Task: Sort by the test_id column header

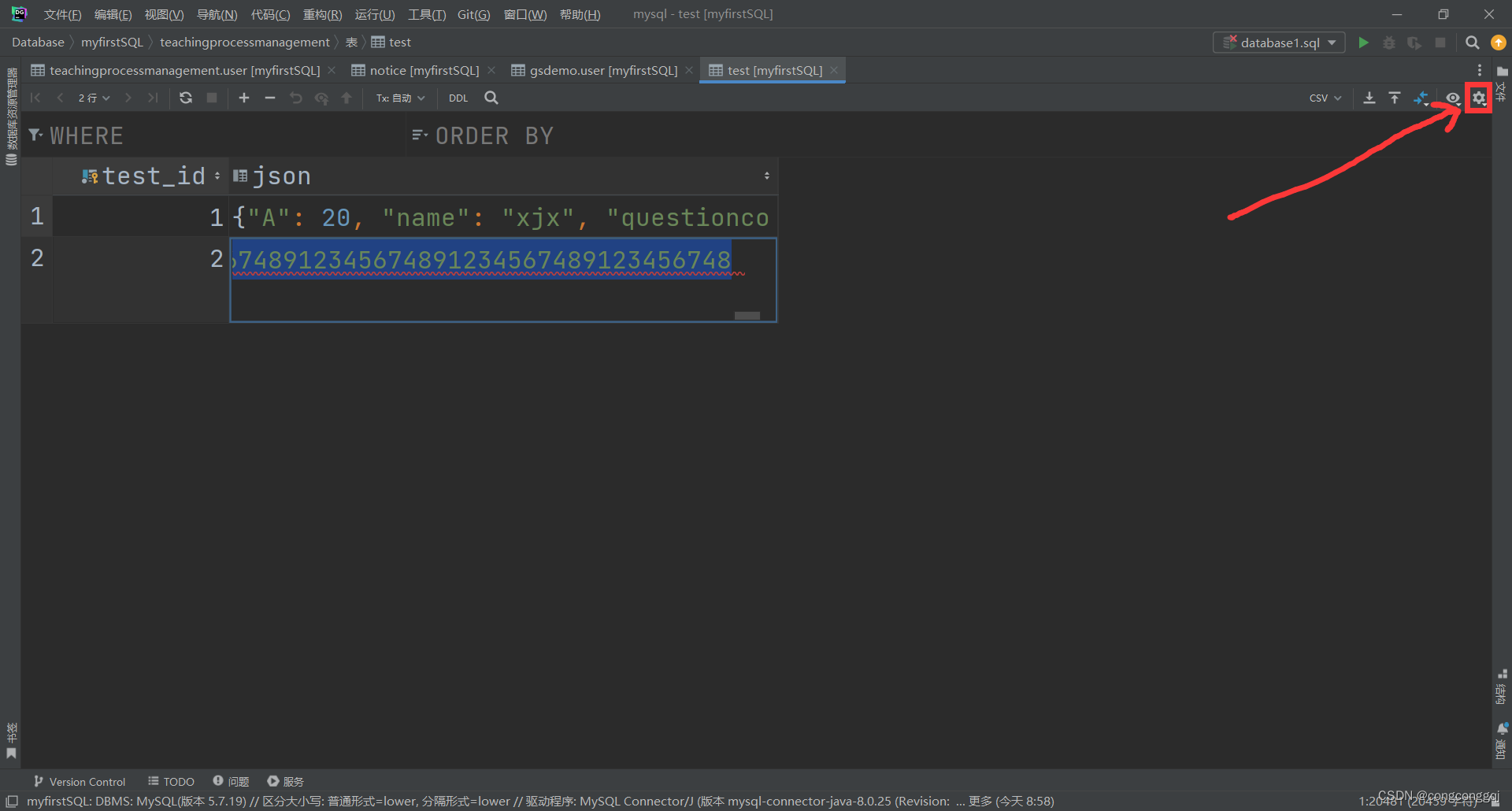Action: click(142, 176)
